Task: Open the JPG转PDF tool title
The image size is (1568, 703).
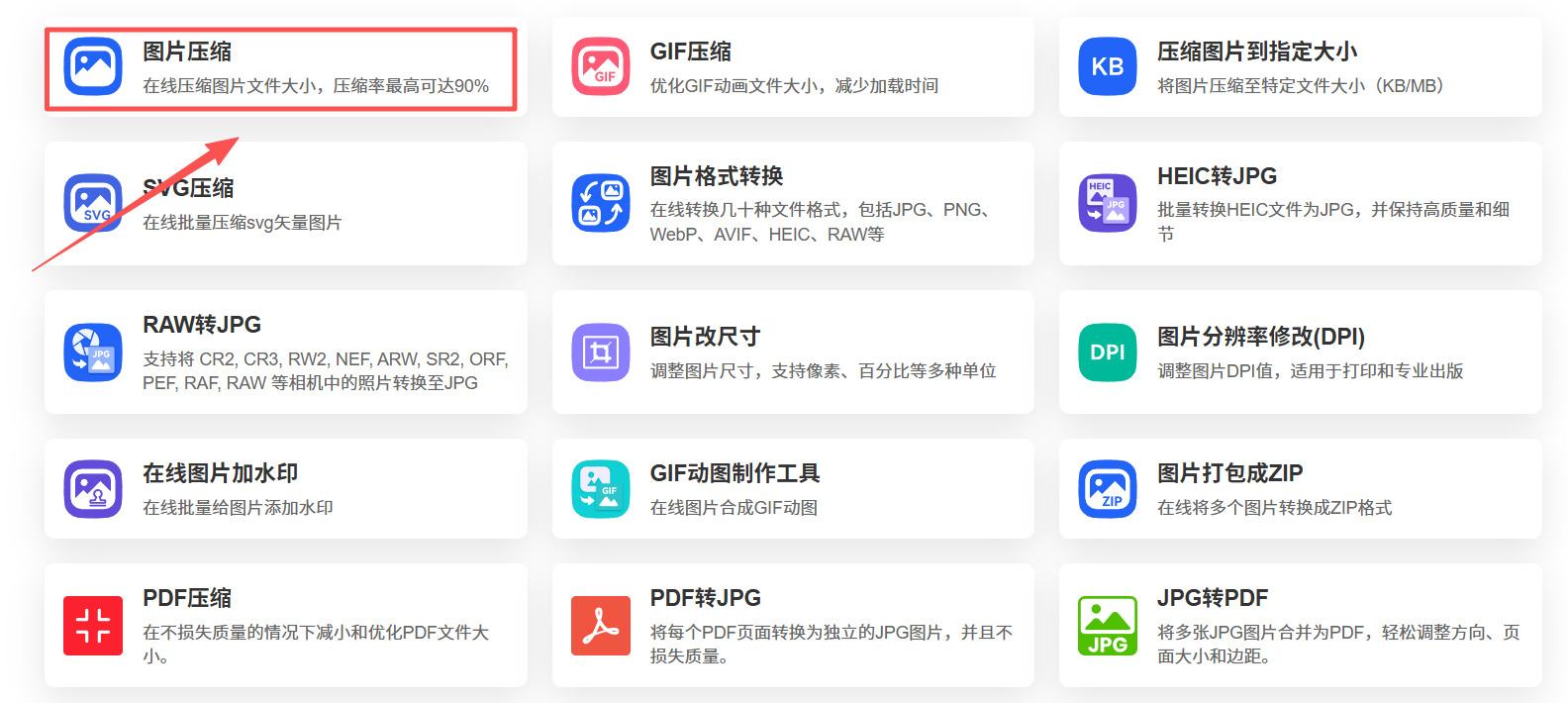Action: [x=1213, y=598]
